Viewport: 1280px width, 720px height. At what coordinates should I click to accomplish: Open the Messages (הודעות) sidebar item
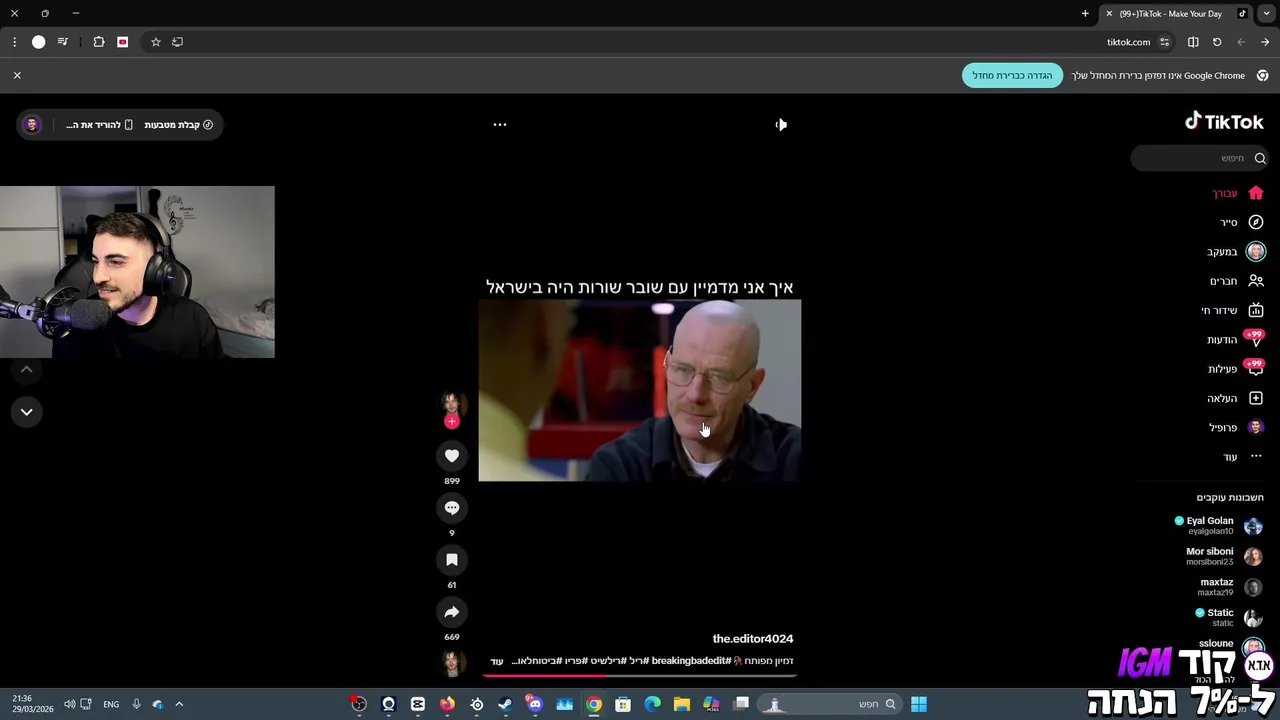(x=1236, y=340)
